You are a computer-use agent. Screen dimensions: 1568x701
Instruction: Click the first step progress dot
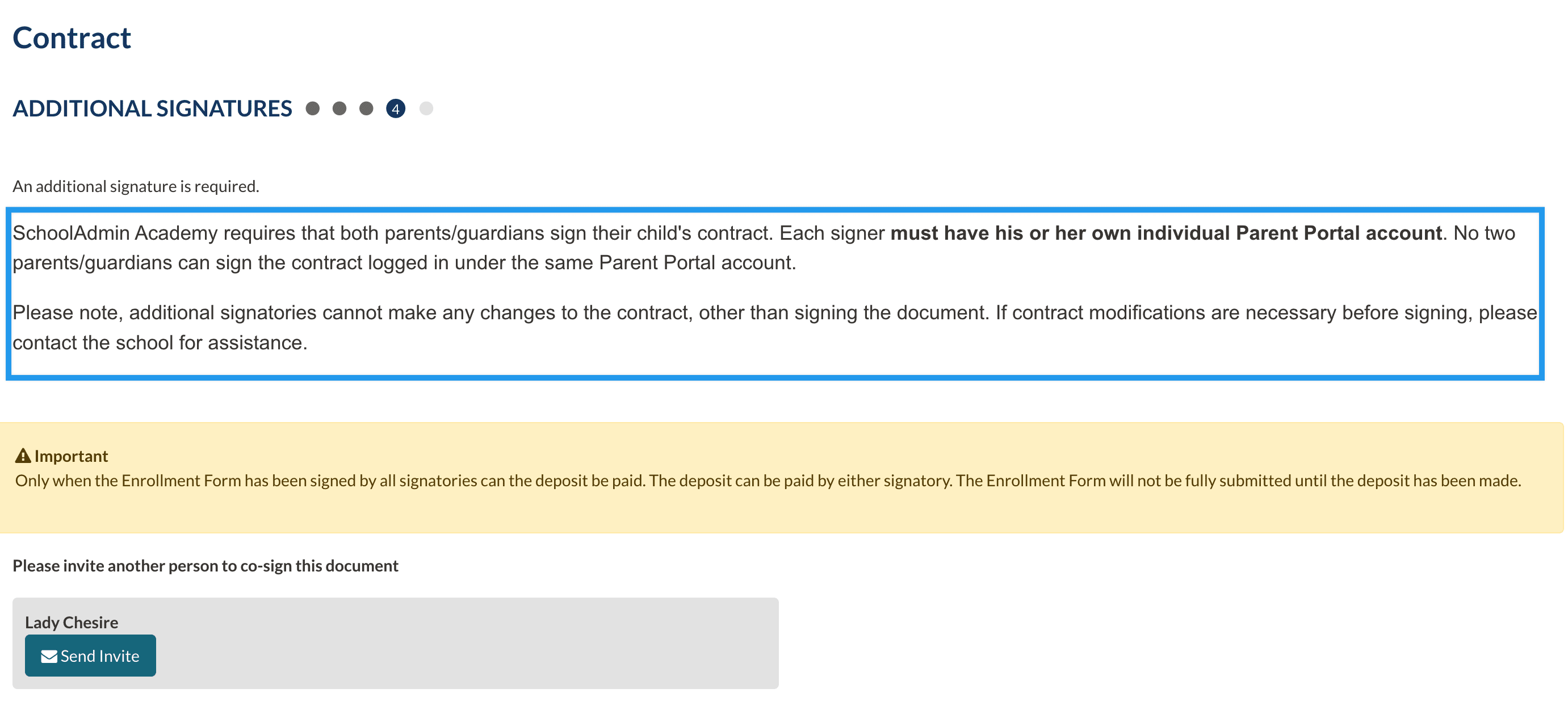pyautogui.click(x=312, y=109)
